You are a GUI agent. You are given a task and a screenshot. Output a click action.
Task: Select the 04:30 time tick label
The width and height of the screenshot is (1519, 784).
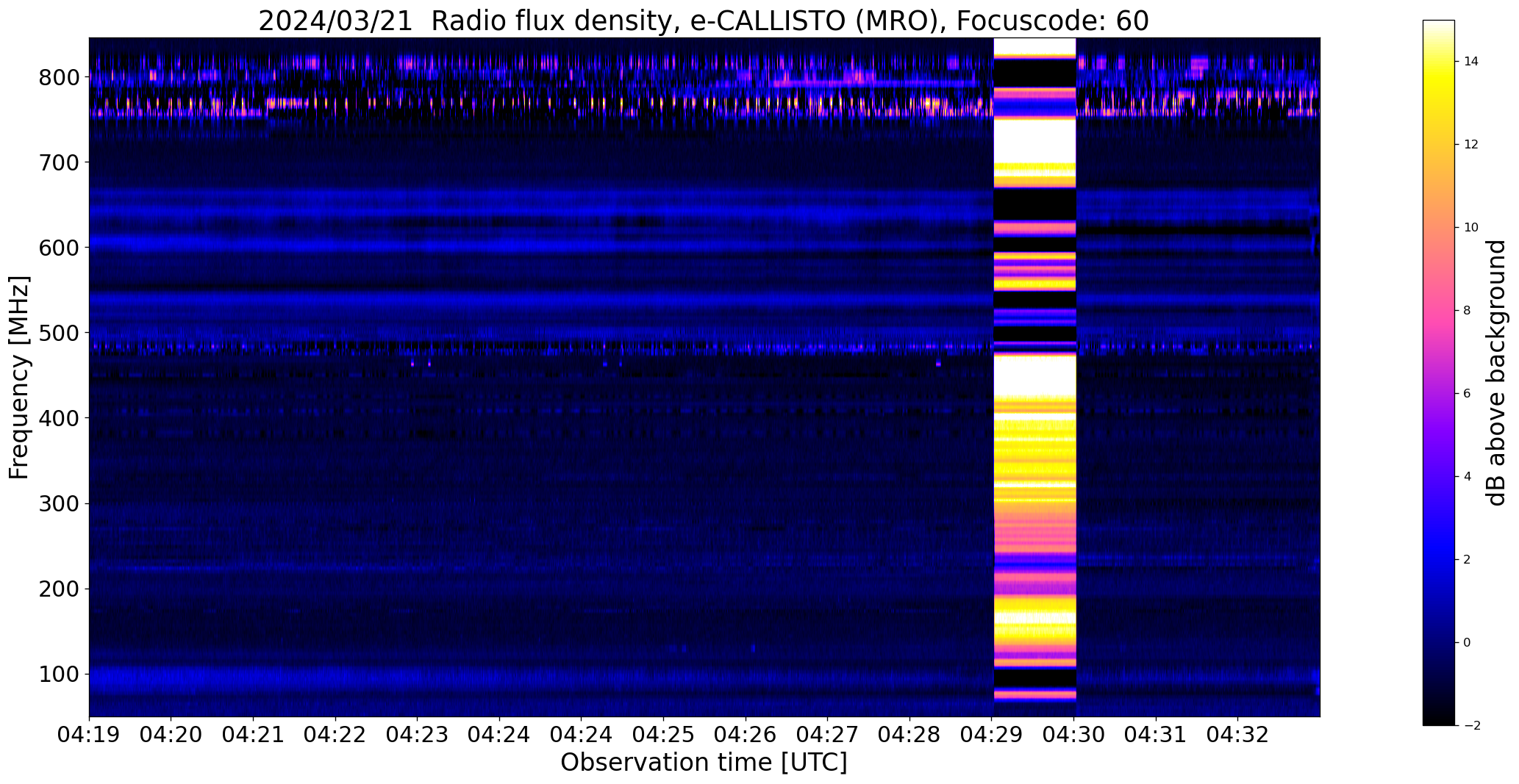coord(1074,735)
